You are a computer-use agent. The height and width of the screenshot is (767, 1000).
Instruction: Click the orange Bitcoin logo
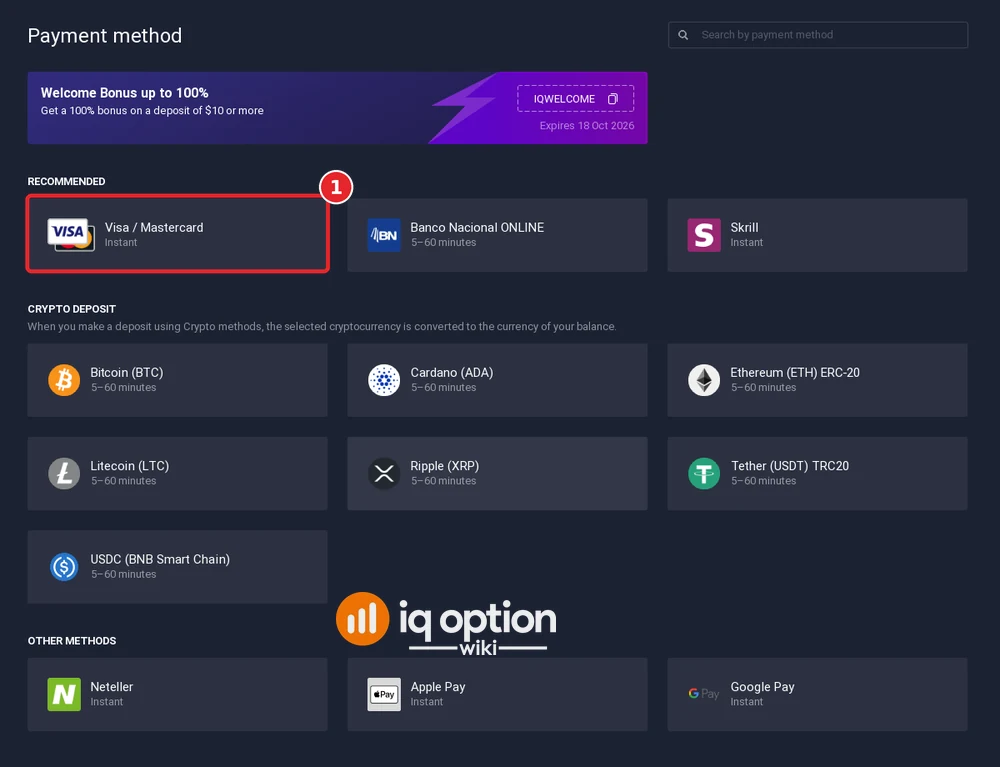pos(64,380)
